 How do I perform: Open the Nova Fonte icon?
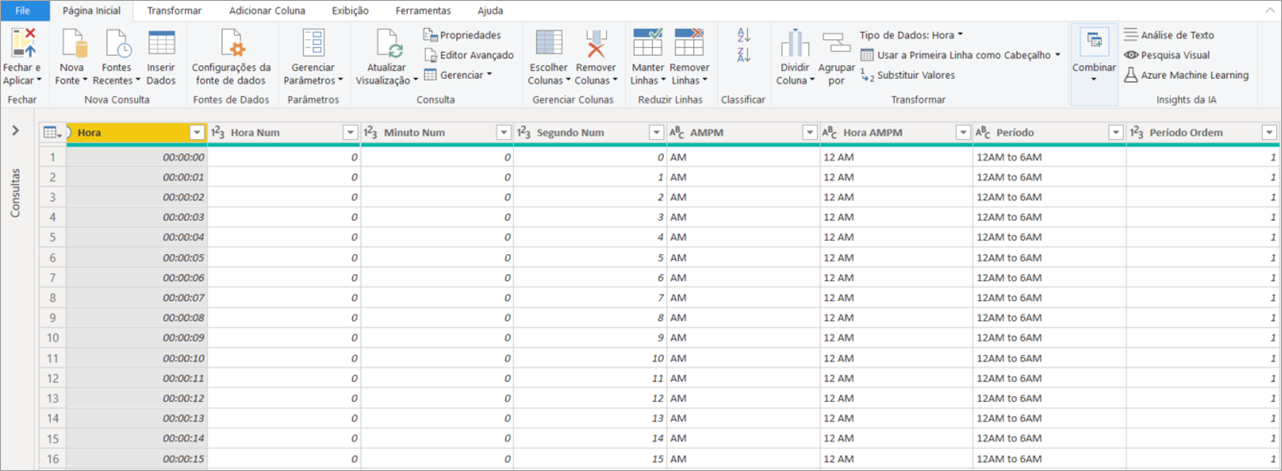[x=72, y=44]
